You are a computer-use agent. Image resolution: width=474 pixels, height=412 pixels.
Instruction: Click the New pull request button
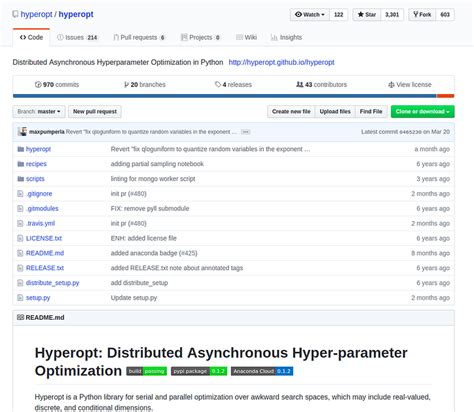(95, 111)
